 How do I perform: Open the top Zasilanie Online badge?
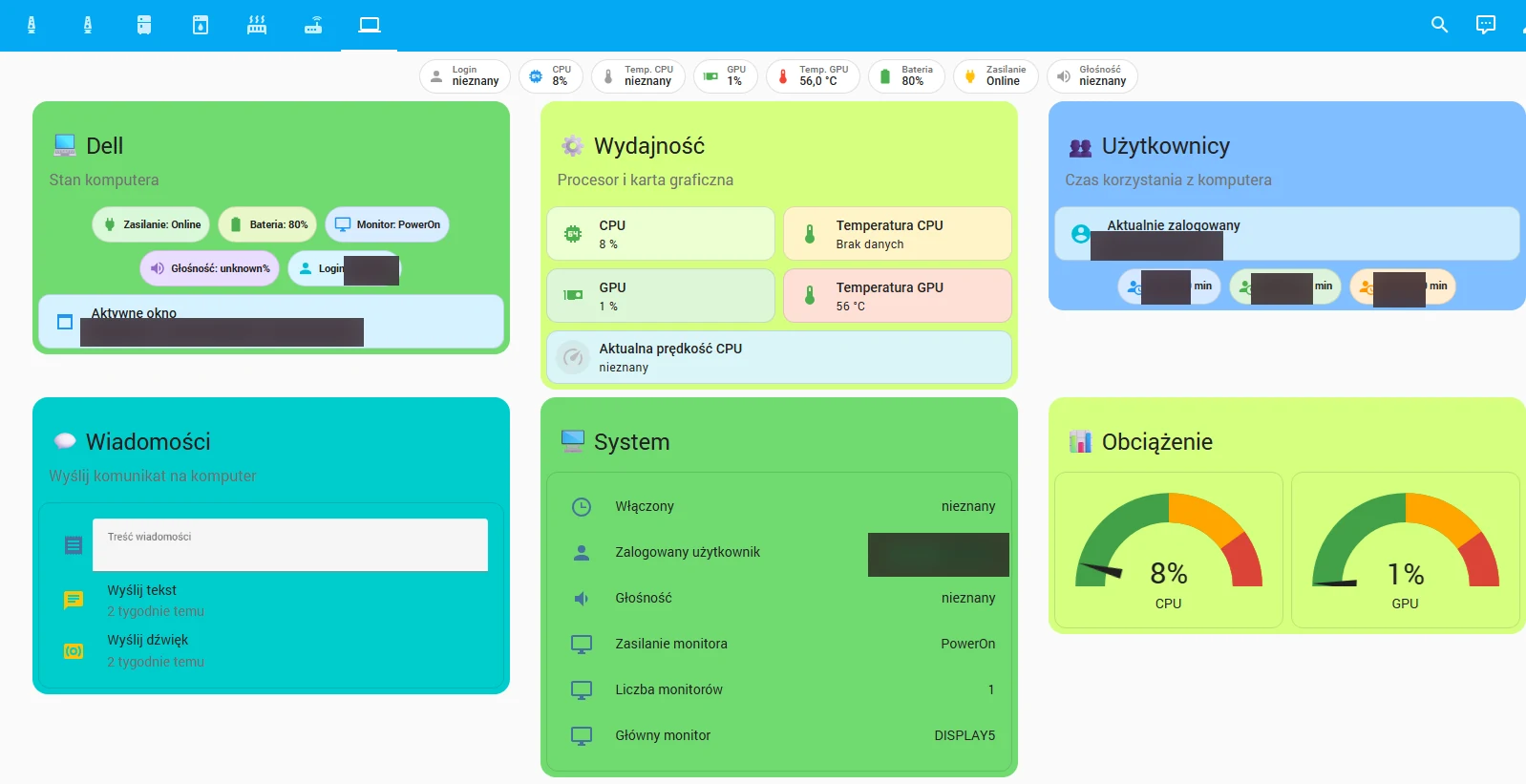[x=996, y=76]
